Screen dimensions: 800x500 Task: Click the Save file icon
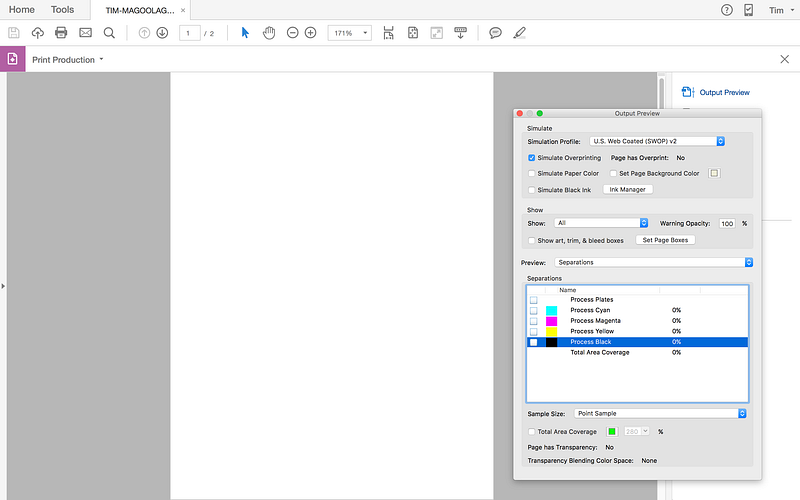click(14, 33)
